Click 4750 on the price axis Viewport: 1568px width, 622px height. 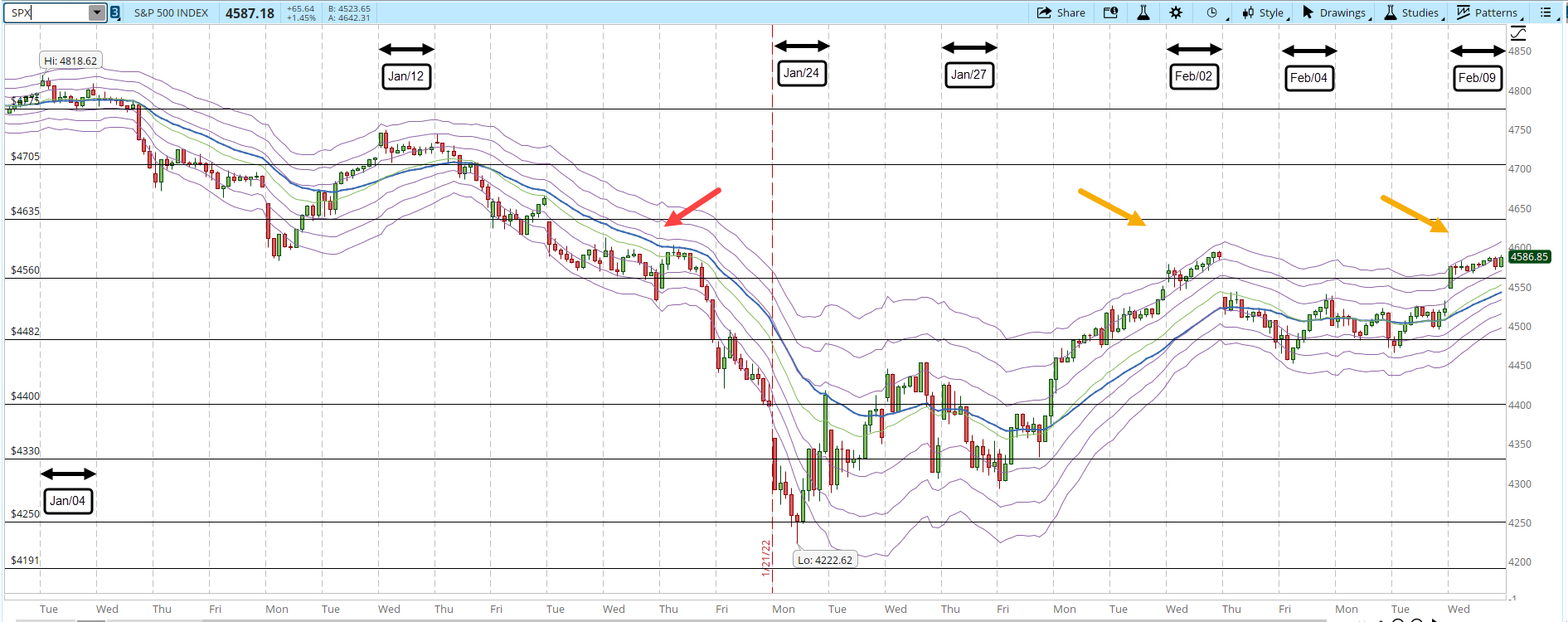point(1520,130)
